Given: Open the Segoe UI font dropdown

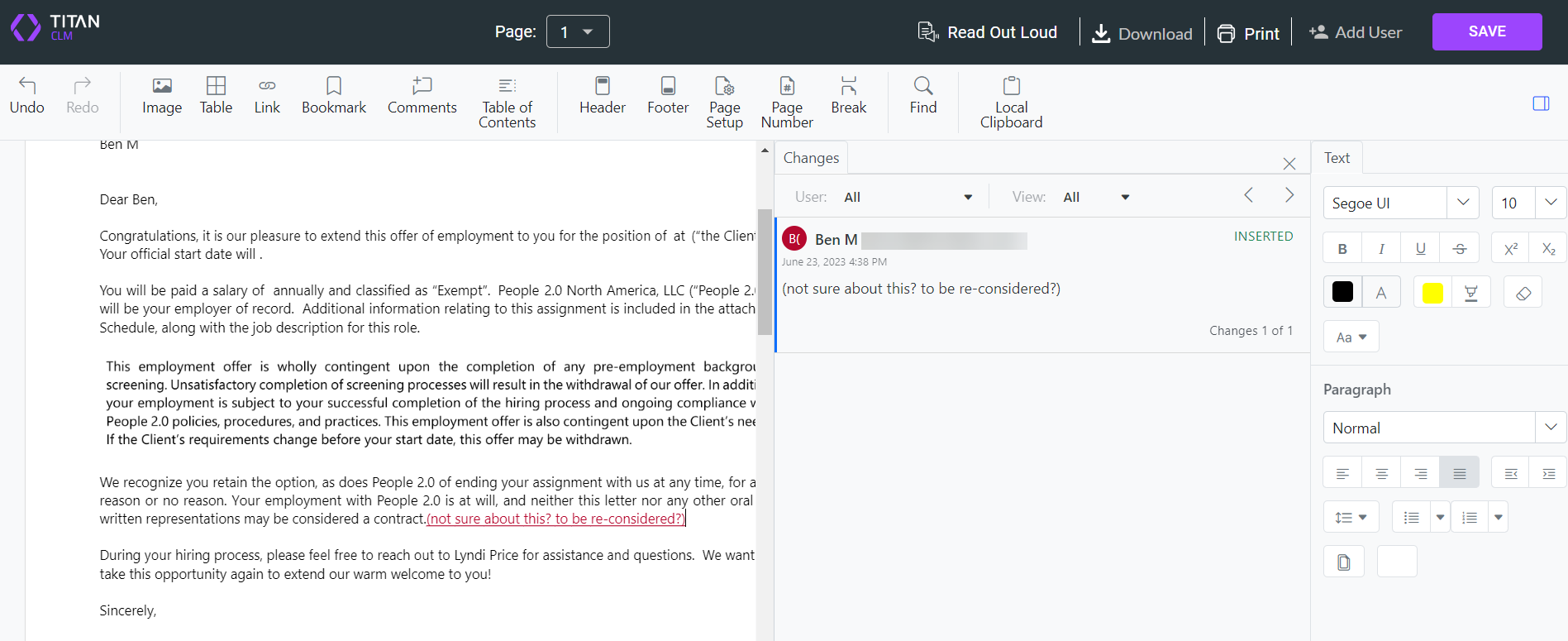Looking at the screenshot, I should point(1462,203).
